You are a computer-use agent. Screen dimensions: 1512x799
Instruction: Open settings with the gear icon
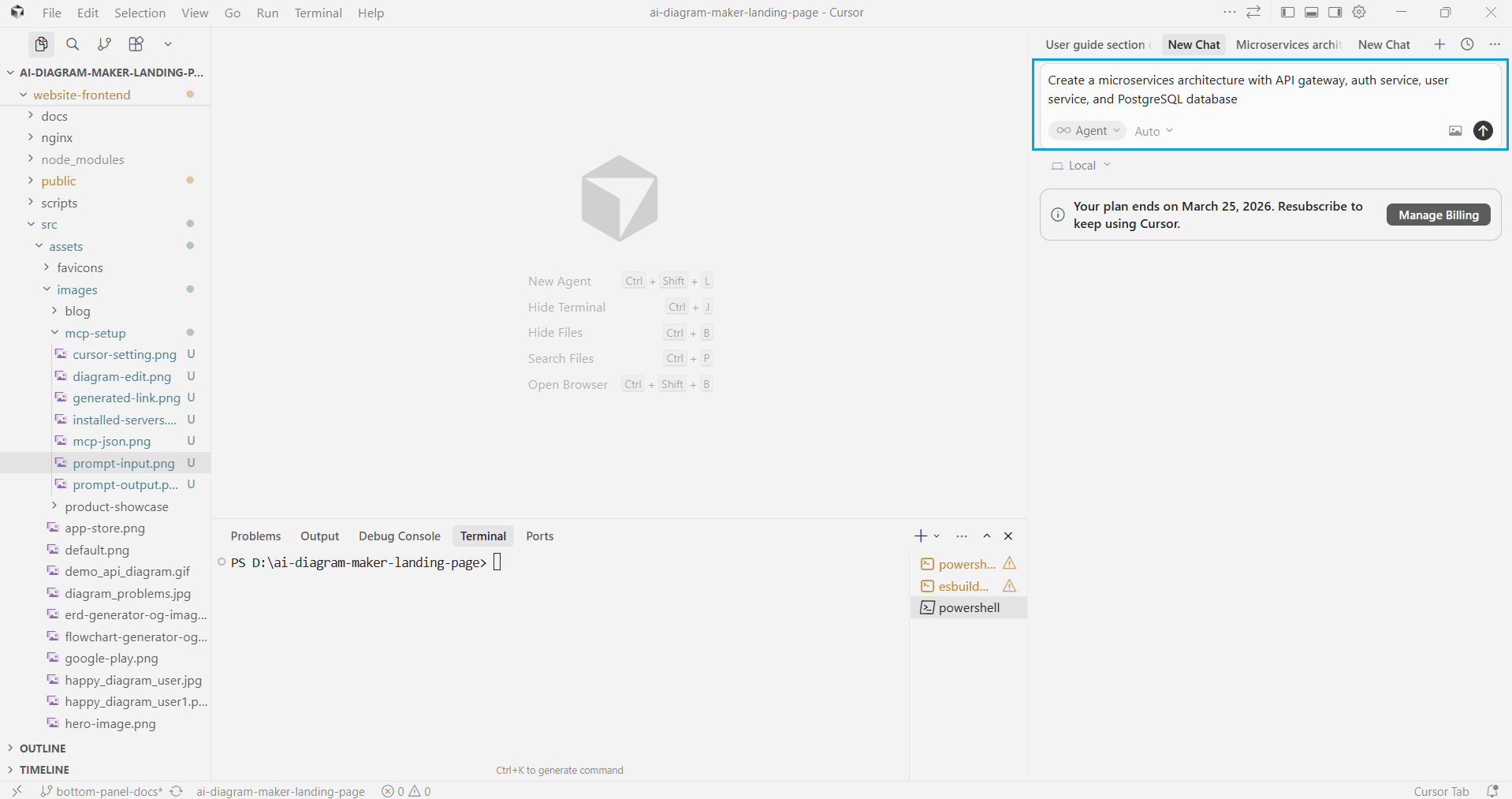point(1360,12)
